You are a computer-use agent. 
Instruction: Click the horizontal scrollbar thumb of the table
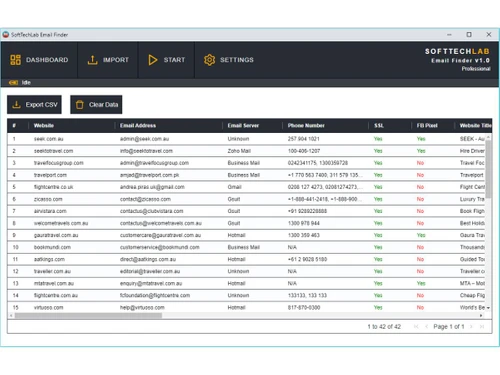[88, 315]
